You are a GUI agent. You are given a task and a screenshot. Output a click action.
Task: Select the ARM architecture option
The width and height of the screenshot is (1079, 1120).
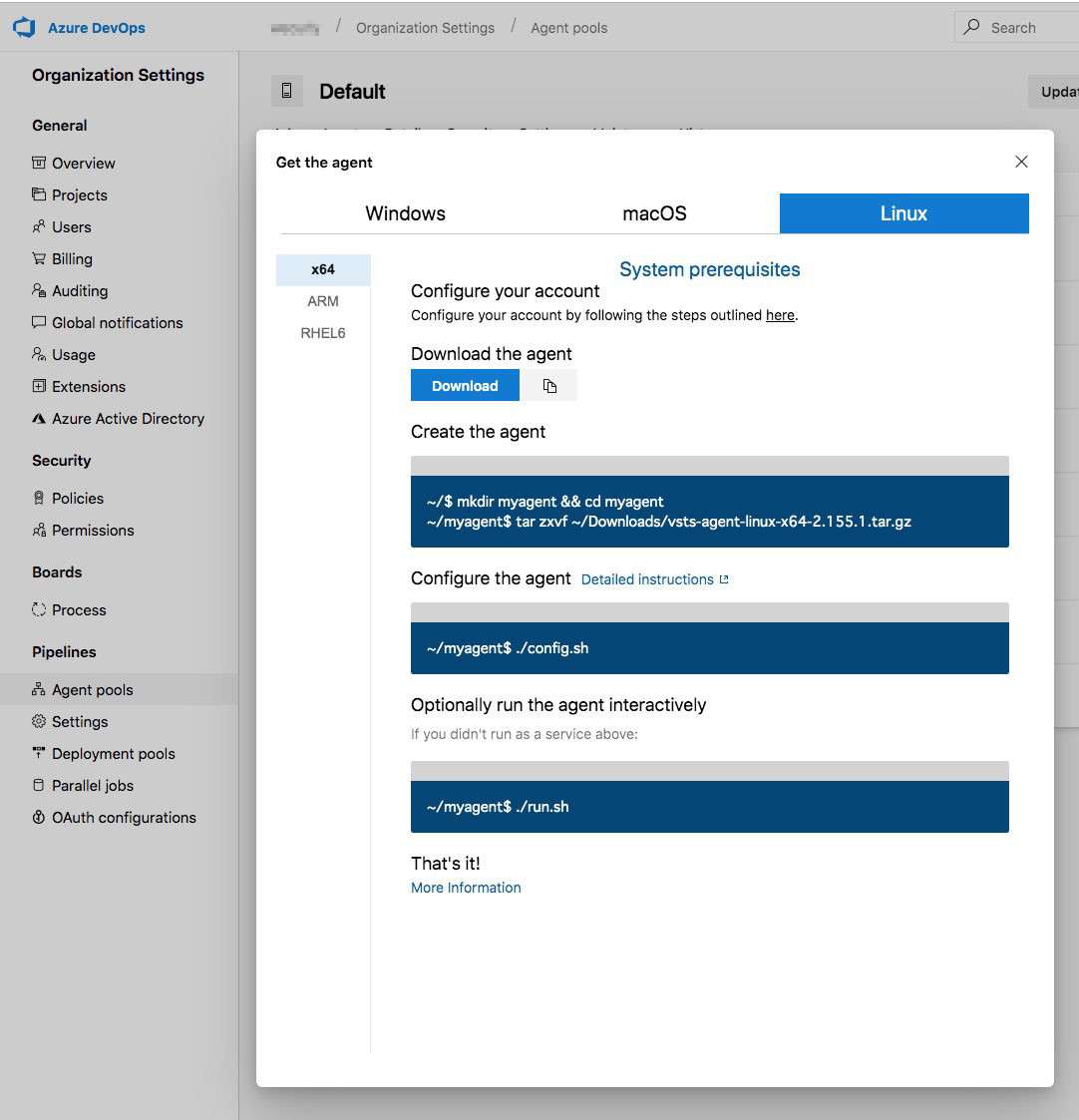(x=323, y=301)
